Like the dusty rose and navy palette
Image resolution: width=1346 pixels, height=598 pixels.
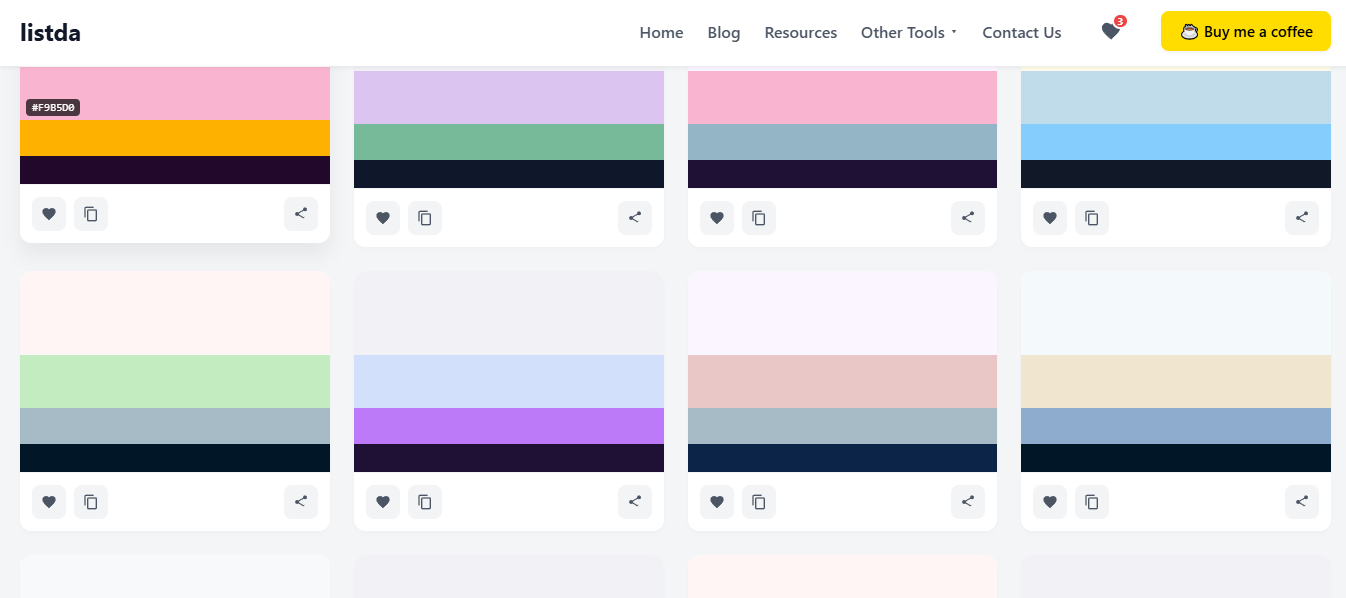coord(717,502)
